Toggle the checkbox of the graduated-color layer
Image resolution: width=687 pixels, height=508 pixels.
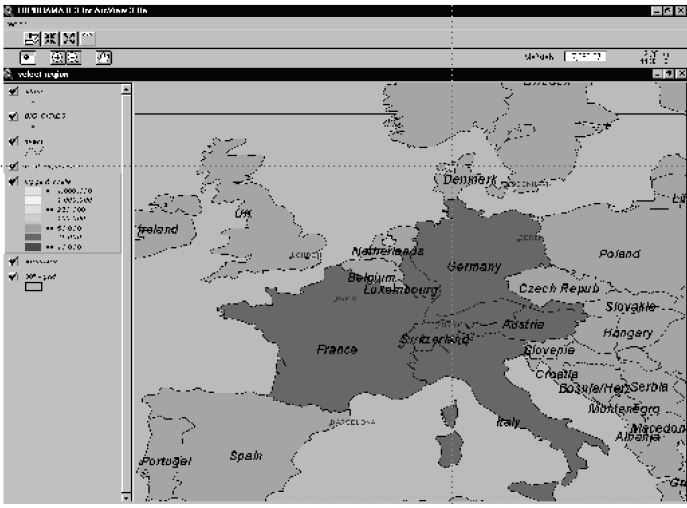13,182
